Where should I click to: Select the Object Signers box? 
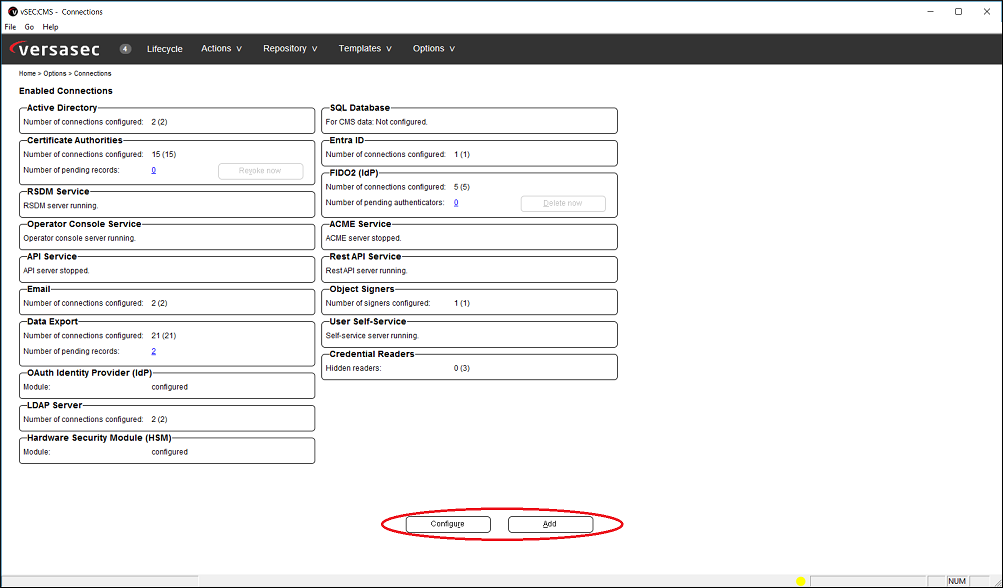(x=470, y=300)
